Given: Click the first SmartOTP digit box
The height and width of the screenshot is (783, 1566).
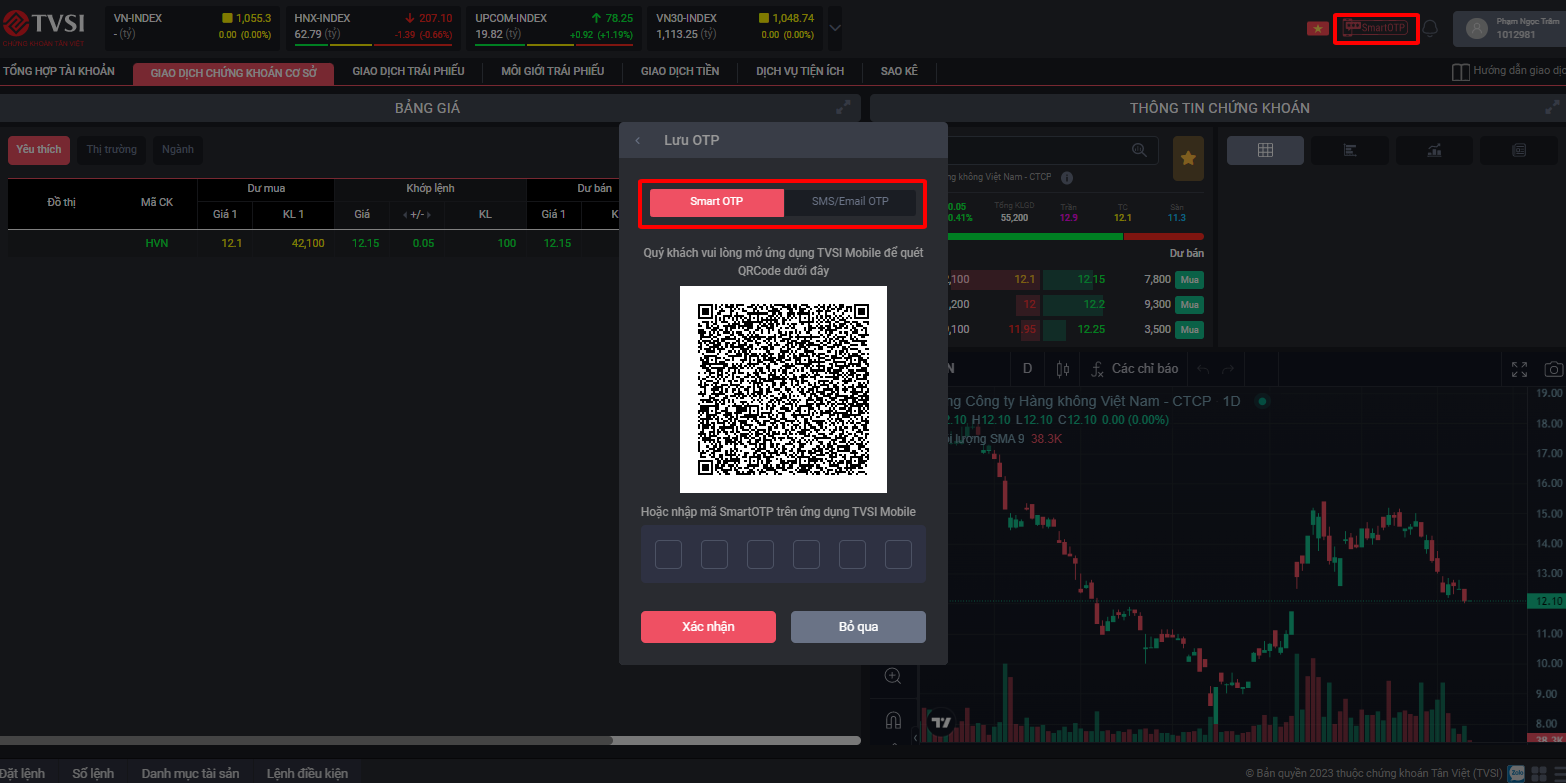Looking at the screenshot, I should (668, 554).
